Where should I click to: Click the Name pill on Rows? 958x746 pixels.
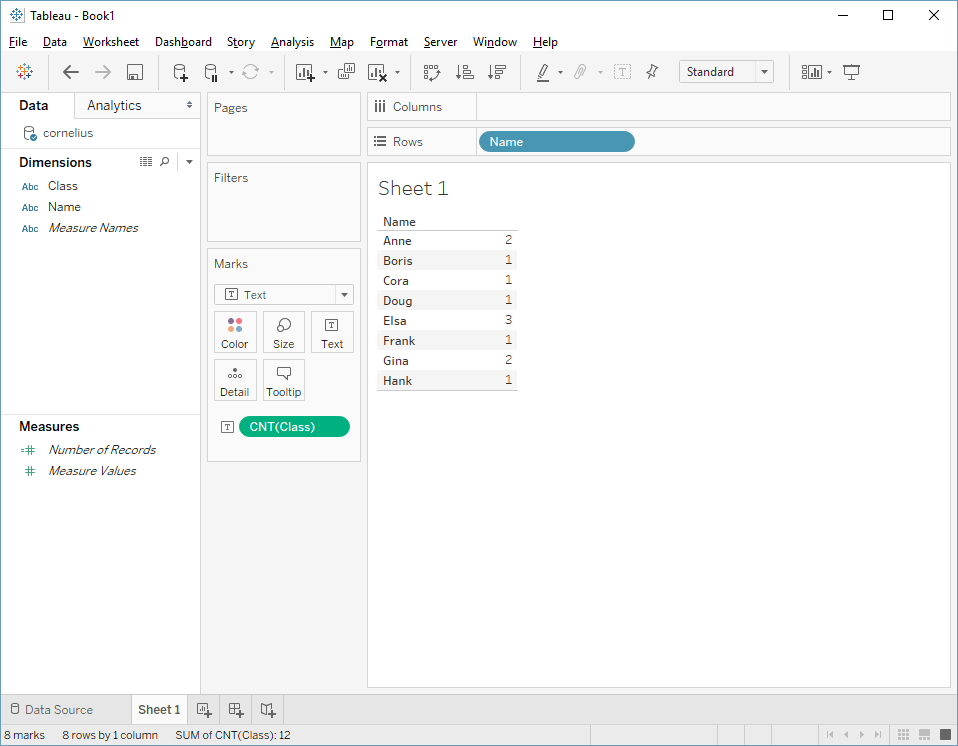coord(557,142)
